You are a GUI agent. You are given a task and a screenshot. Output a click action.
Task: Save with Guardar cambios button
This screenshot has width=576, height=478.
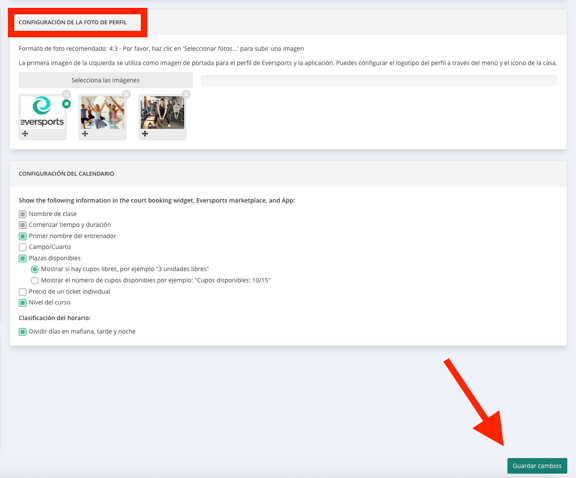pos(537,466)
